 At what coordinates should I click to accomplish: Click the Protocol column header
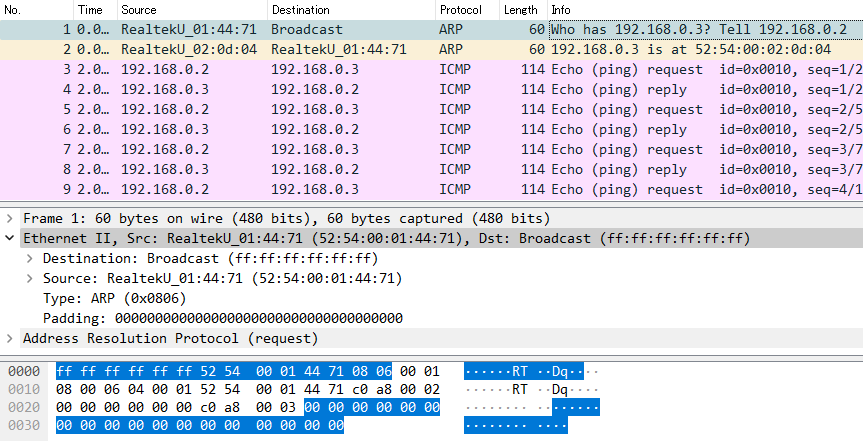pyautogui.click(x=460, y=8)
